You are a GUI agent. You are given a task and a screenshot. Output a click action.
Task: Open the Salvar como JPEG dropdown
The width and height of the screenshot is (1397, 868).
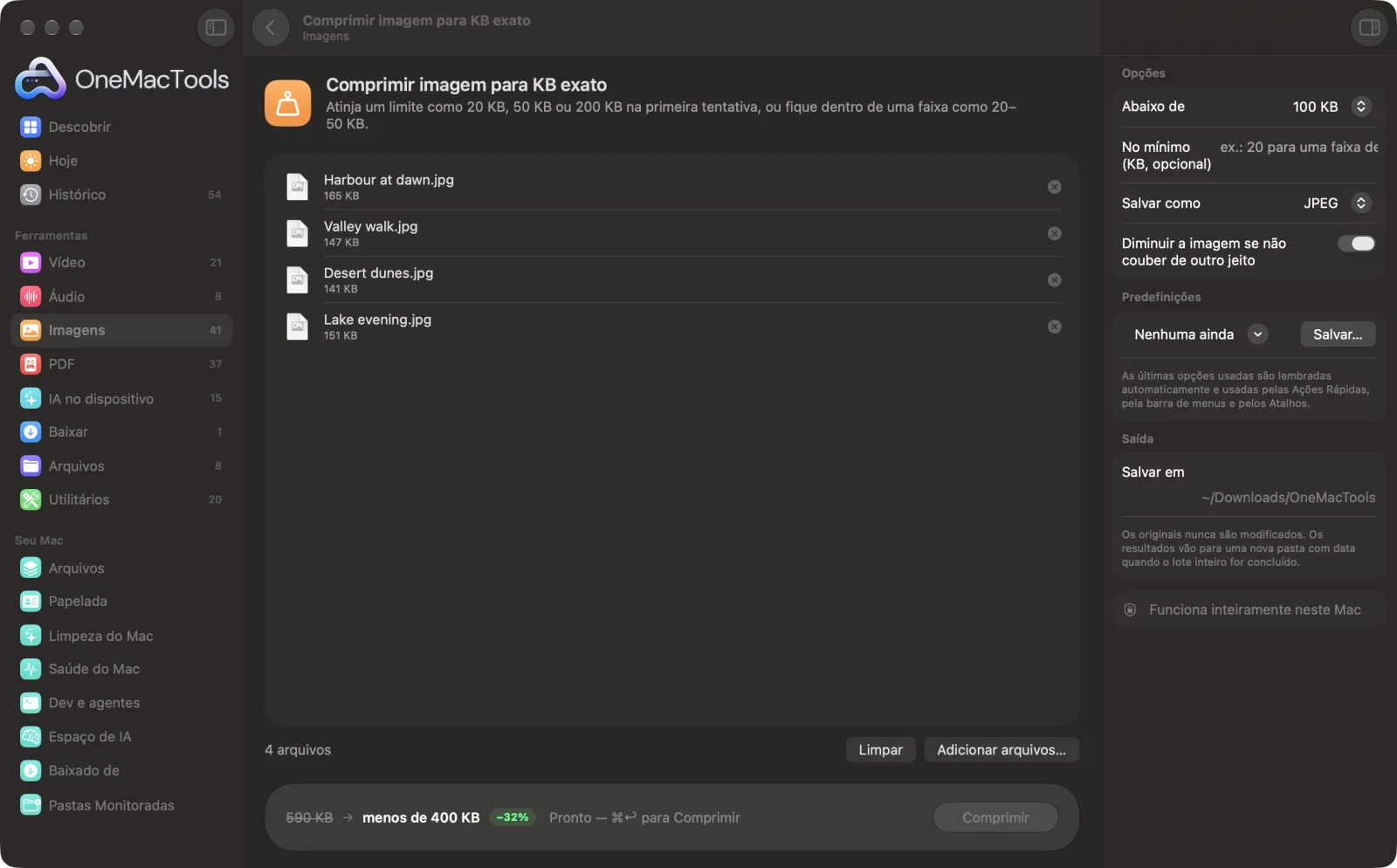coord(1360,203)
